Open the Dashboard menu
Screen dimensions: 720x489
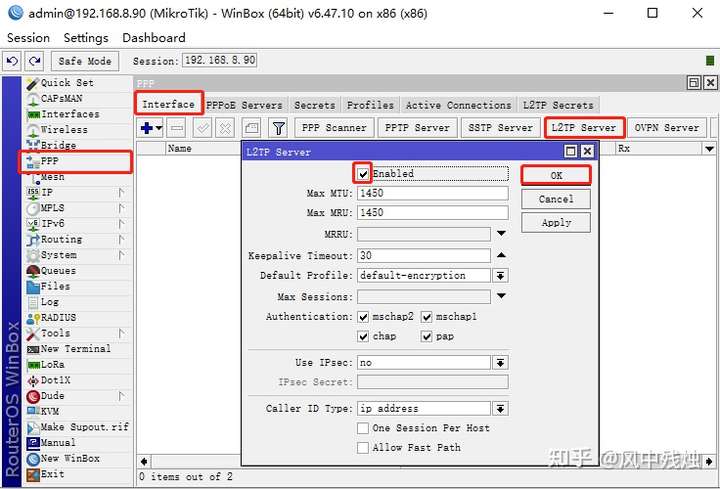pos(154,38)
